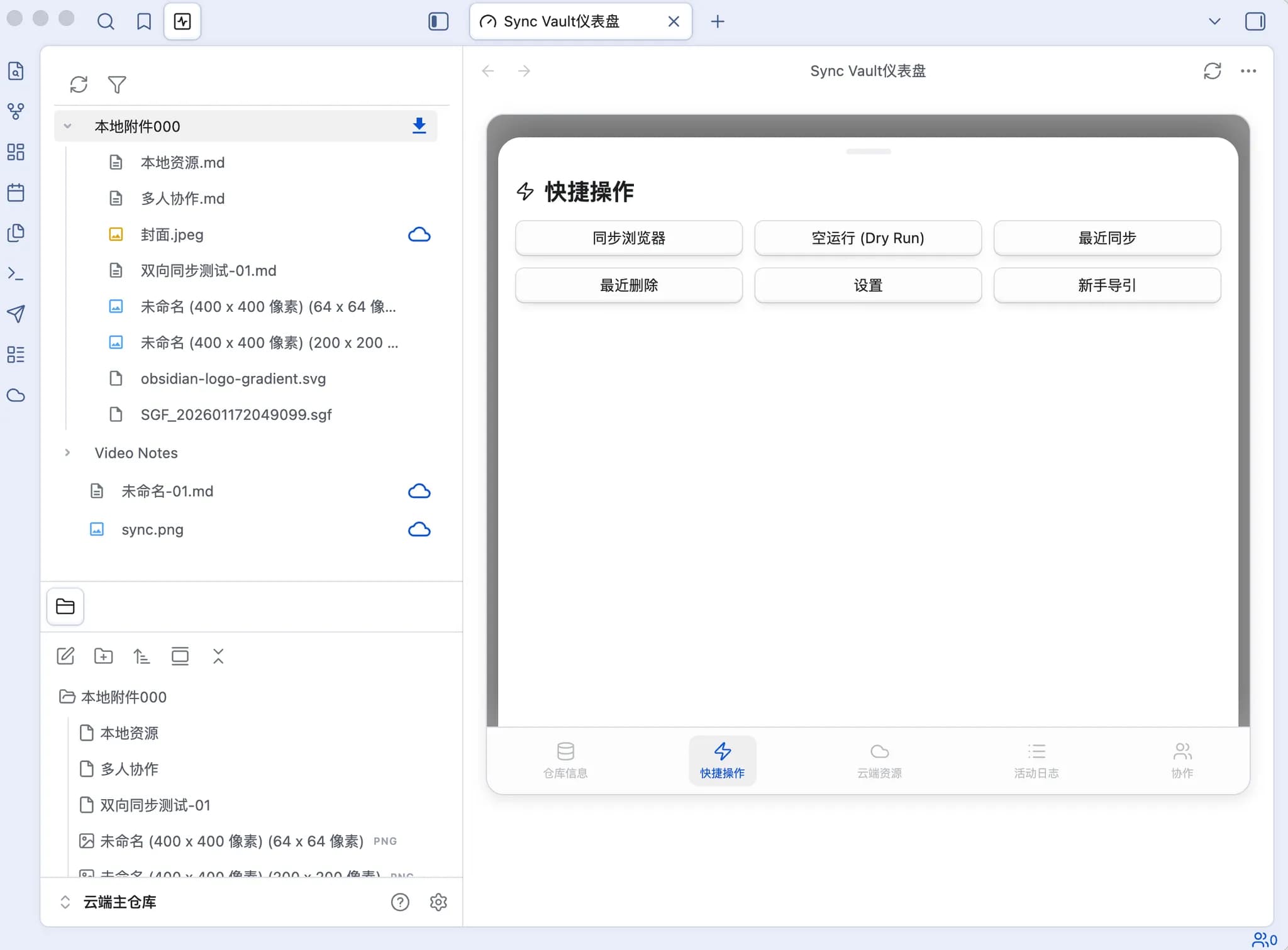Select the Sync Vault仪表盘 tab
Image resolution: width=1288 pixels, height=950 pixels.
click(580, 21)
